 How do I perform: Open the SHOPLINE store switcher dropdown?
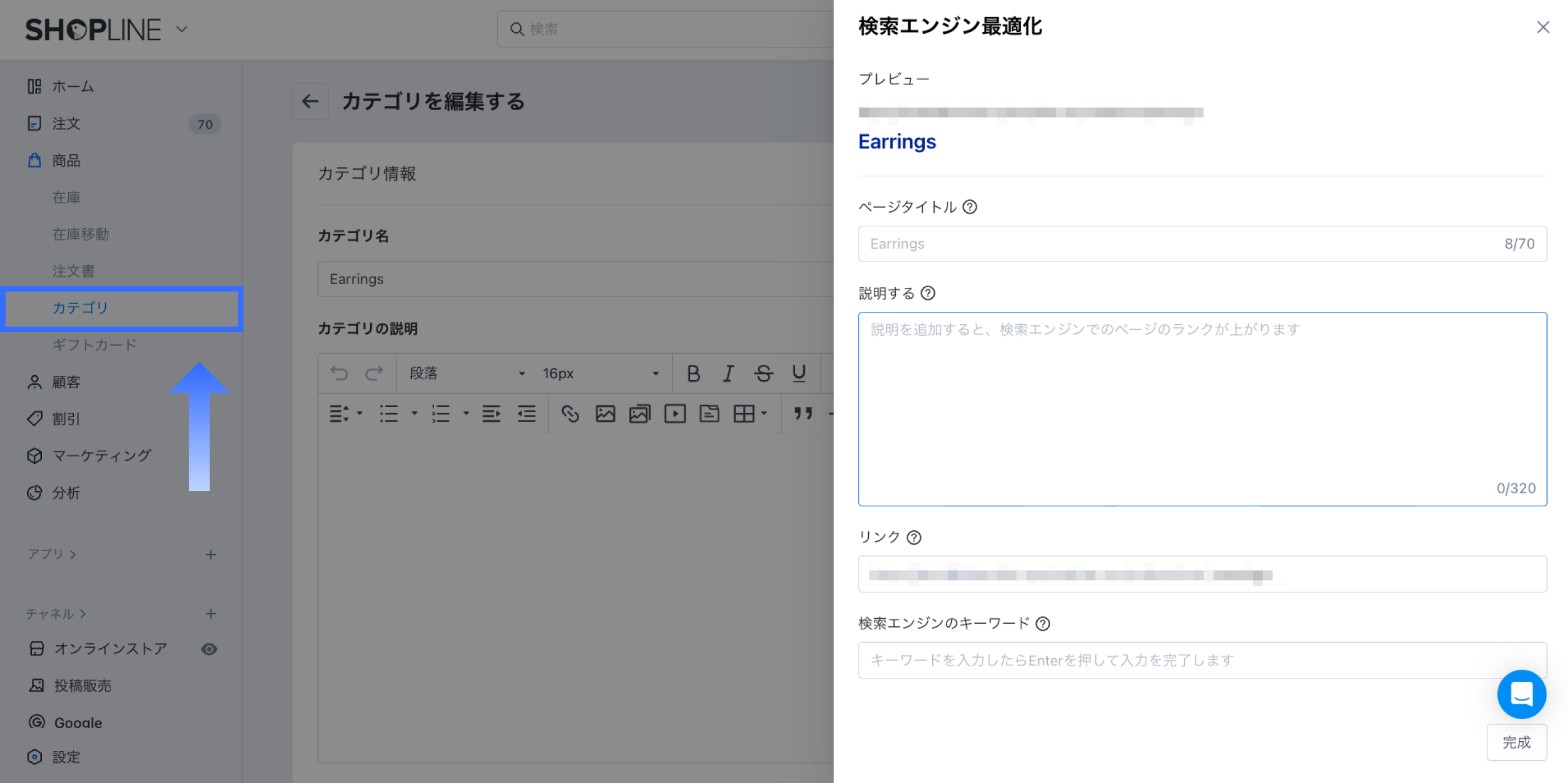click(181, 29)
